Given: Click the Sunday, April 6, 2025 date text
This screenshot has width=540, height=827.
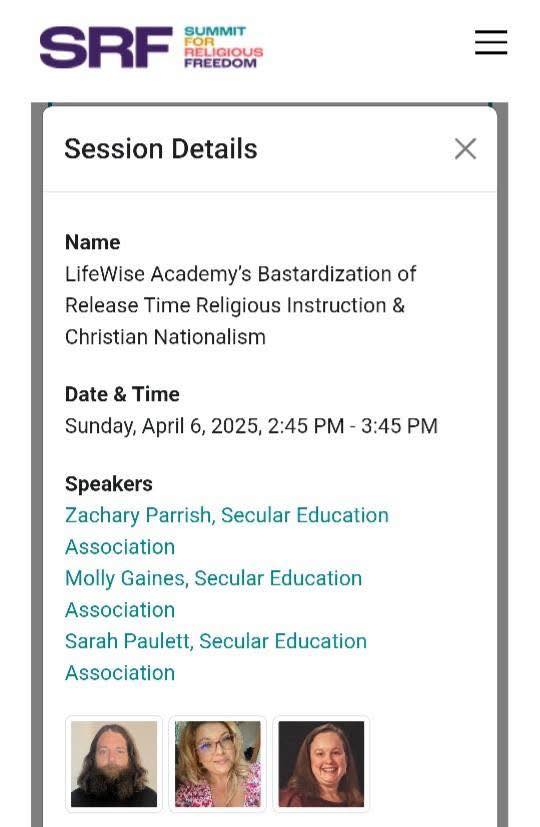Looking at the screenshot, I should (x=163, y=426).
